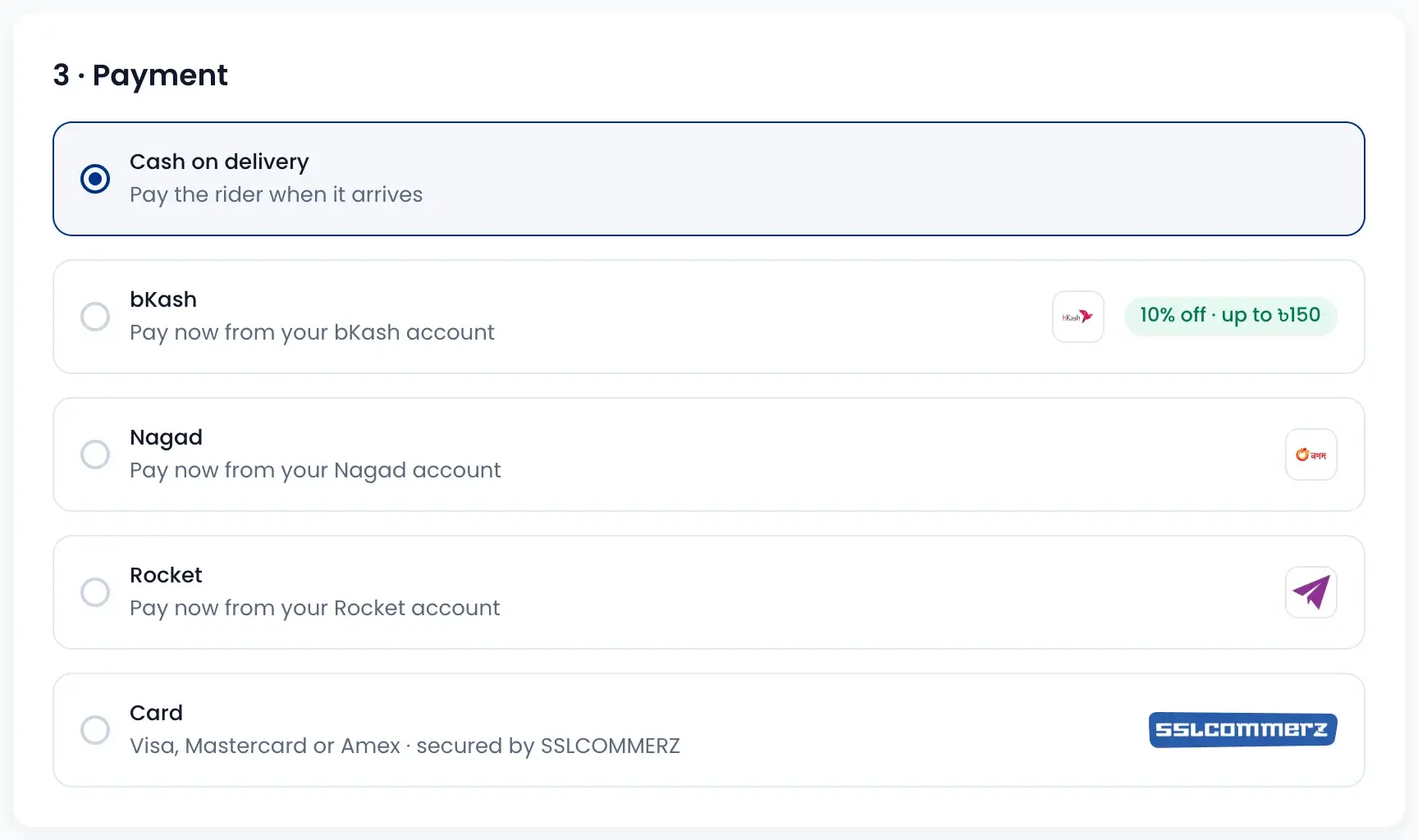1418x840 pixels.
Task: Choose the bKash radio button
Action: tap(95, 317)
